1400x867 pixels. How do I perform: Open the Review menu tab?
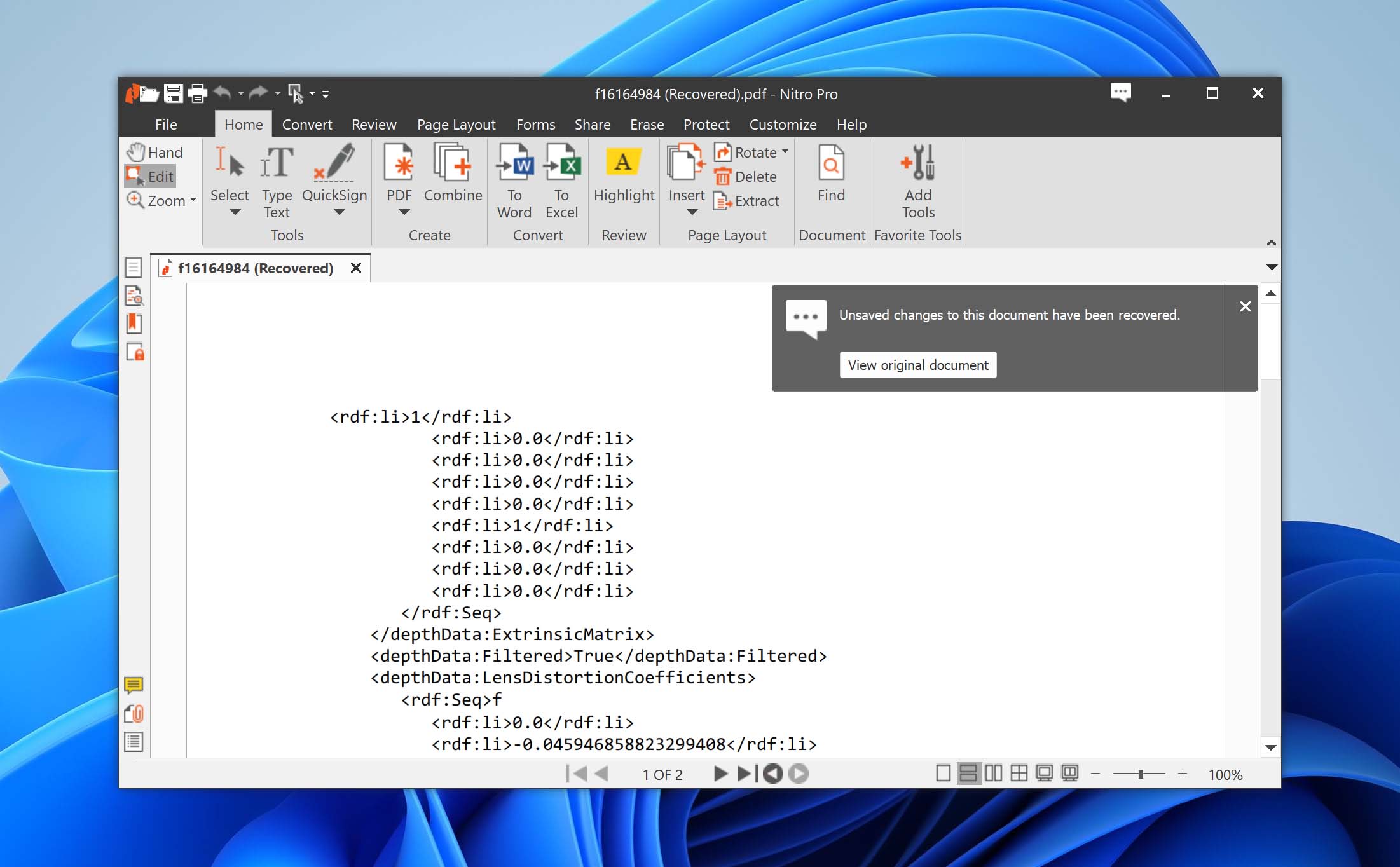click(373, 124)
